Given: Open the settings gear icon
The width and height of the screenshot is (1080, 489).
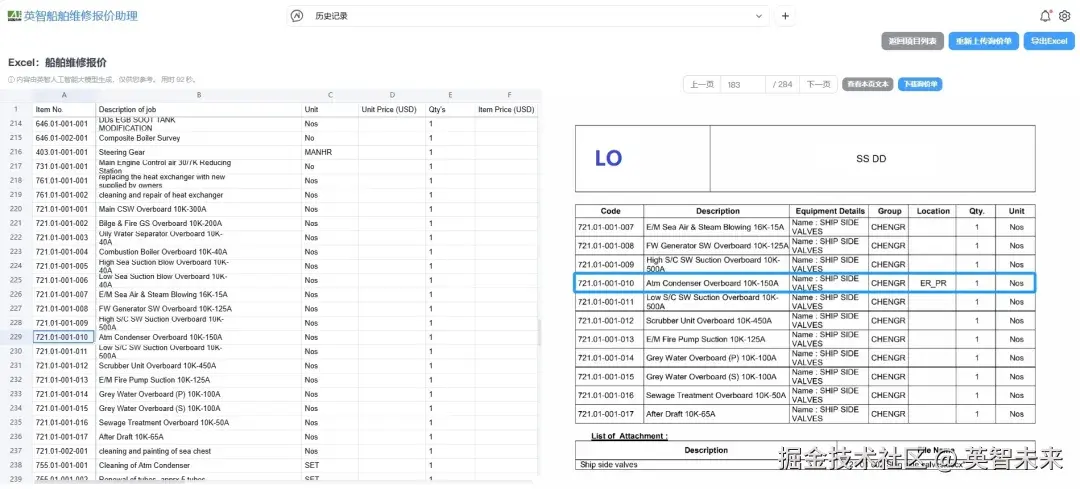Looking at the screenshot, I should pos(1065,16).
